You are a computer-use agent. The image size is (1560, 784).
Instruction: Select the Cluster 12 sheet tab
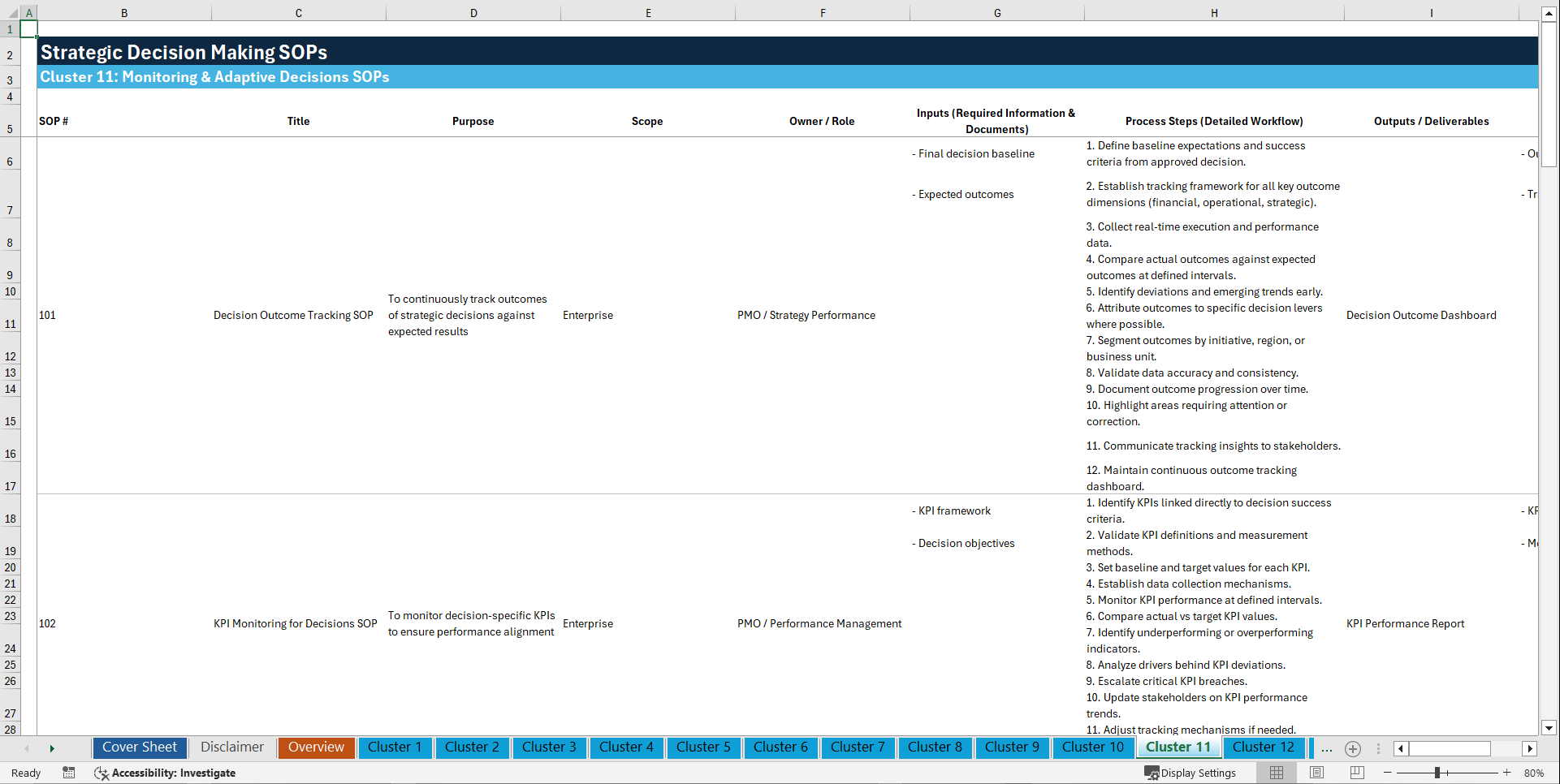click(1264, 747)
